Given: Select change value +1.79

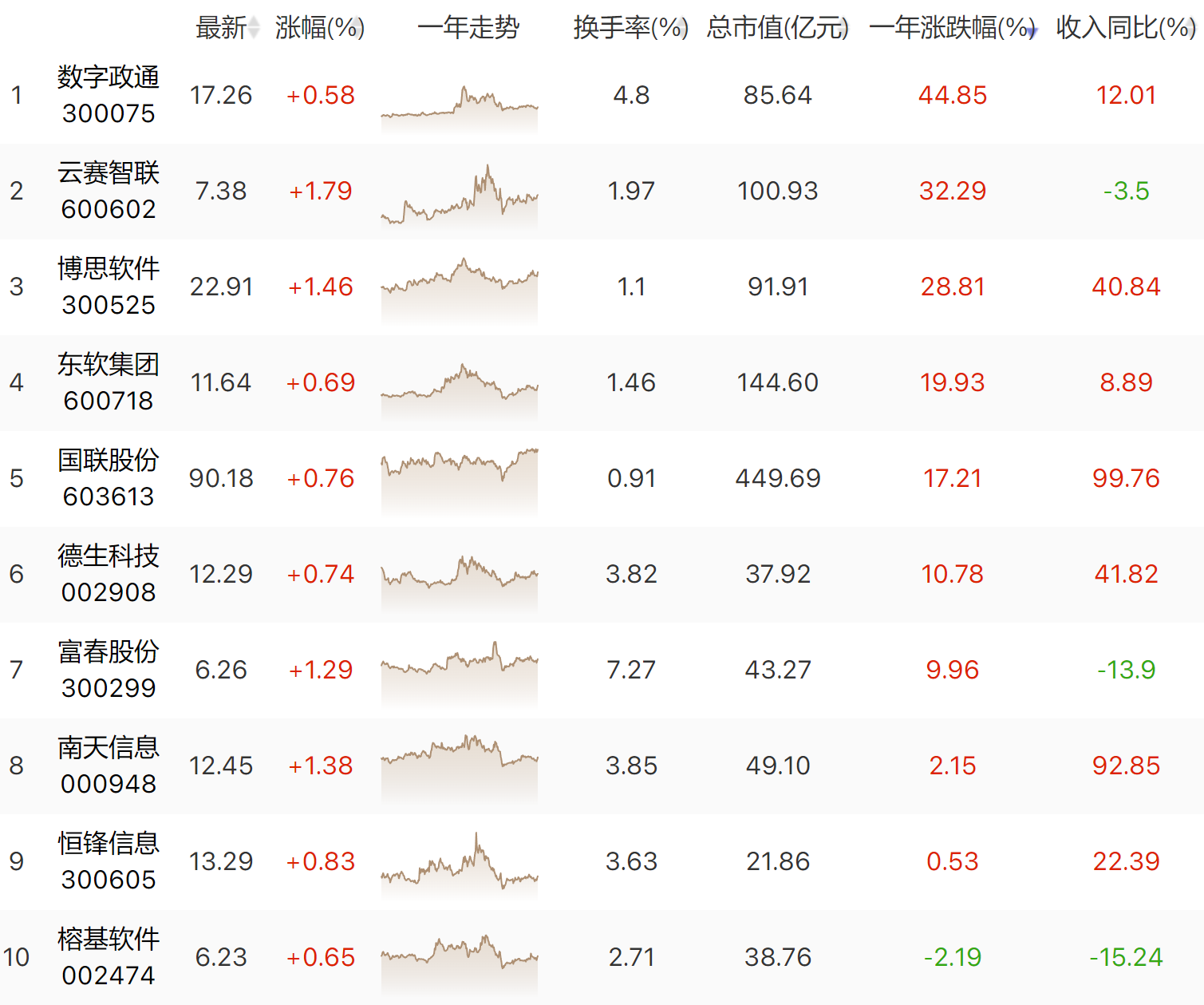Looking at the screenshot, I should (x=320, y=191).
